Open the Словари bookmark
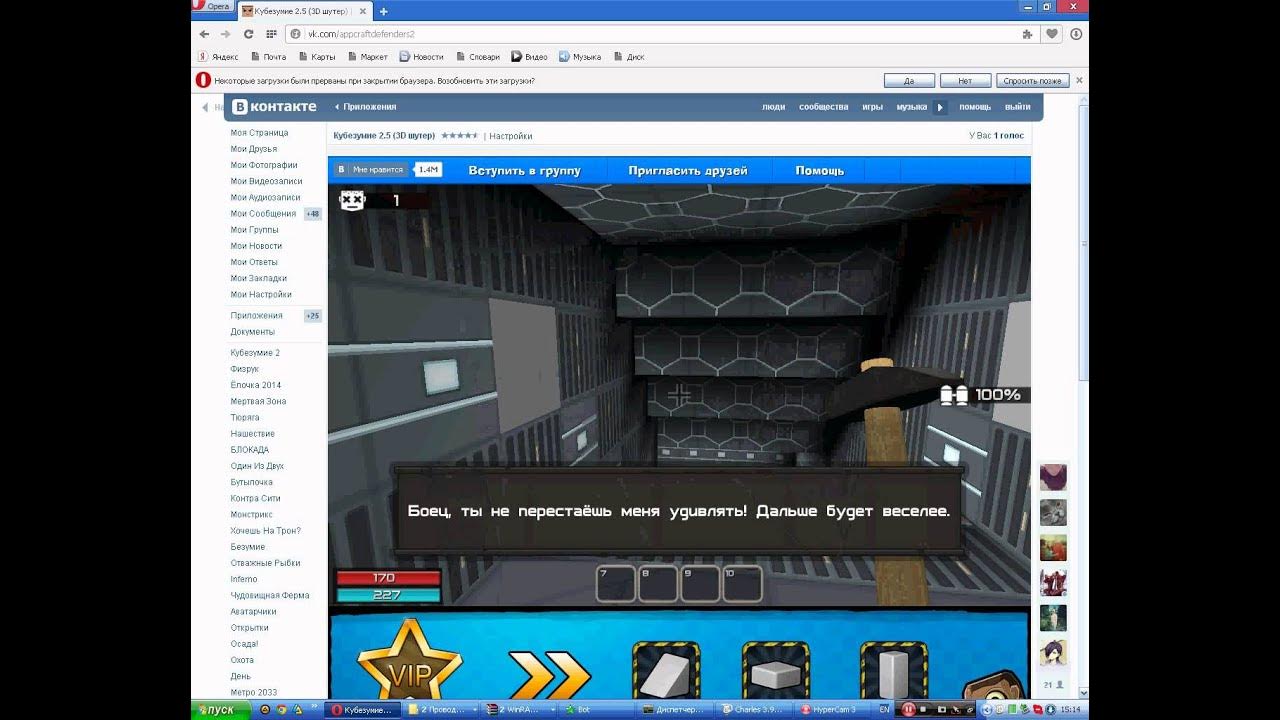1280x720 pixels. click(478, 57)
